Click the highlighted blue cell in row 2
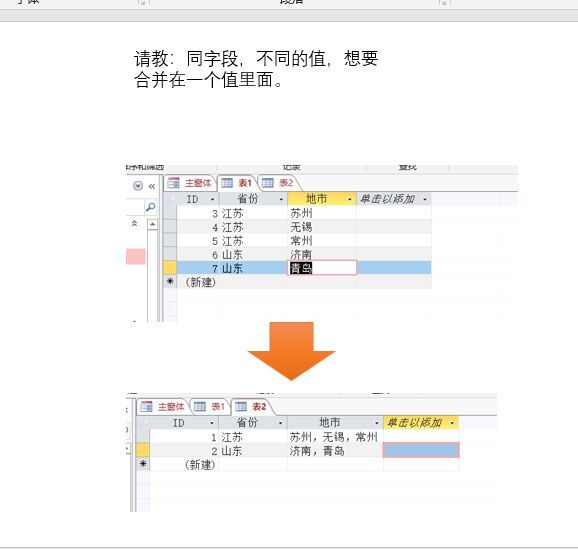This screenshot has width=578, height=549. click(421, 450)
